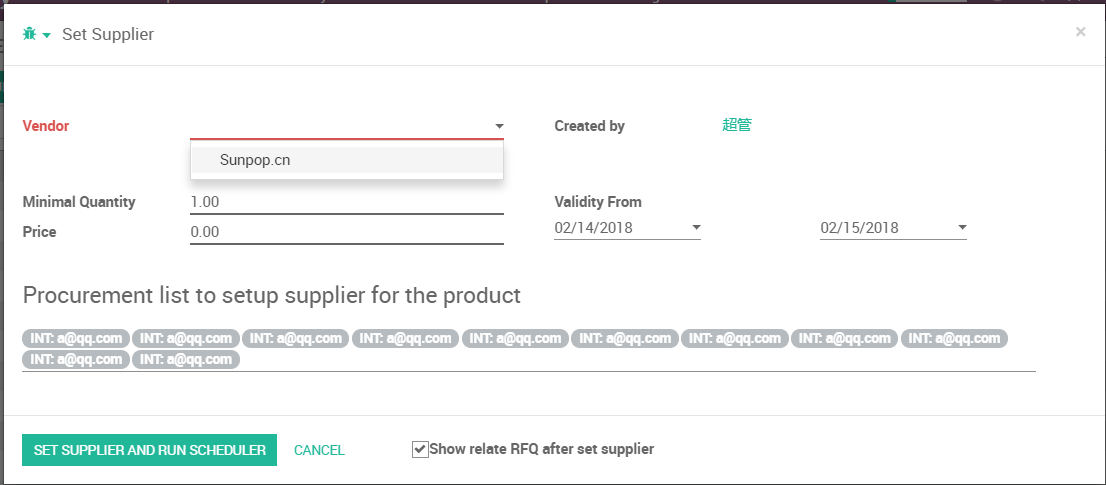This screenshot has width=1106, height=485.
Task: Click empty space in the procurement tag field
Action: [x=640, y=359]
